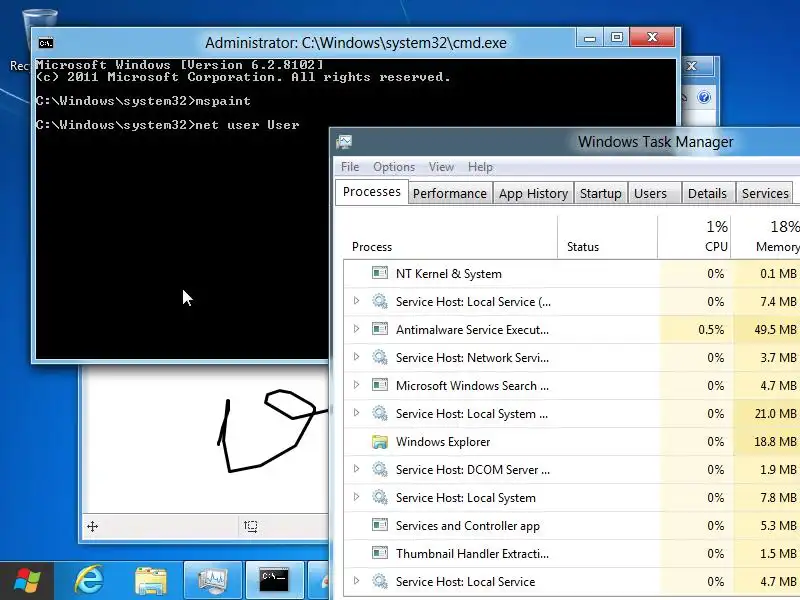
Task: Expand Service Host: Local Service (… row
Action: coord(357,301)
